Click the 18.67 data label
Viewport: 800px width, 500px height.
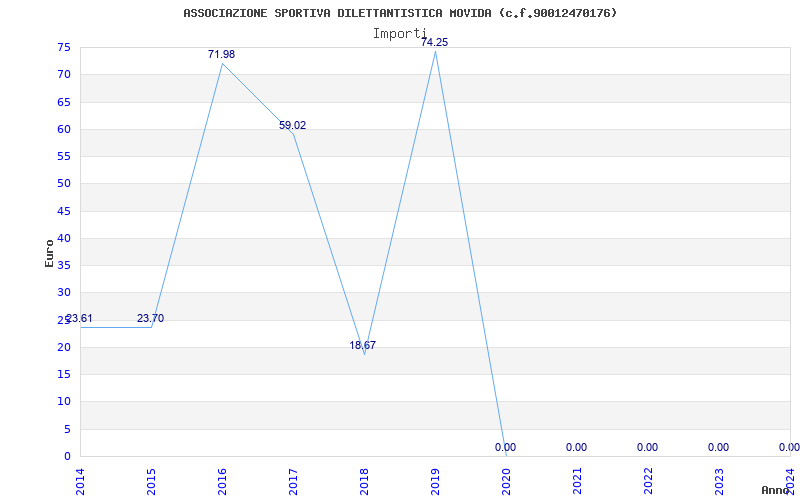point(363,345)
